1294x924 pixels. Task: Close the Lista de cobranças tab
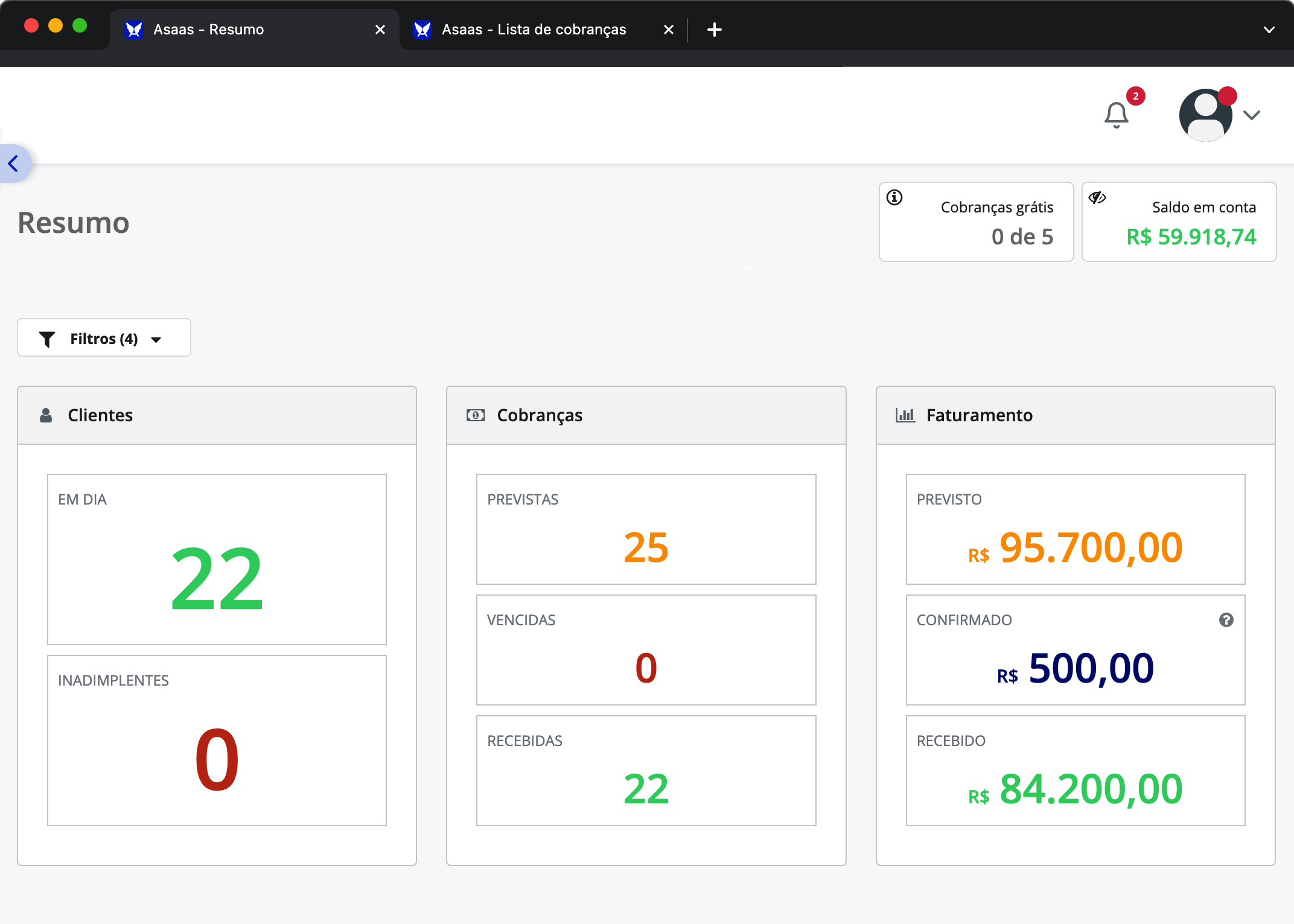tap(669, 30)
